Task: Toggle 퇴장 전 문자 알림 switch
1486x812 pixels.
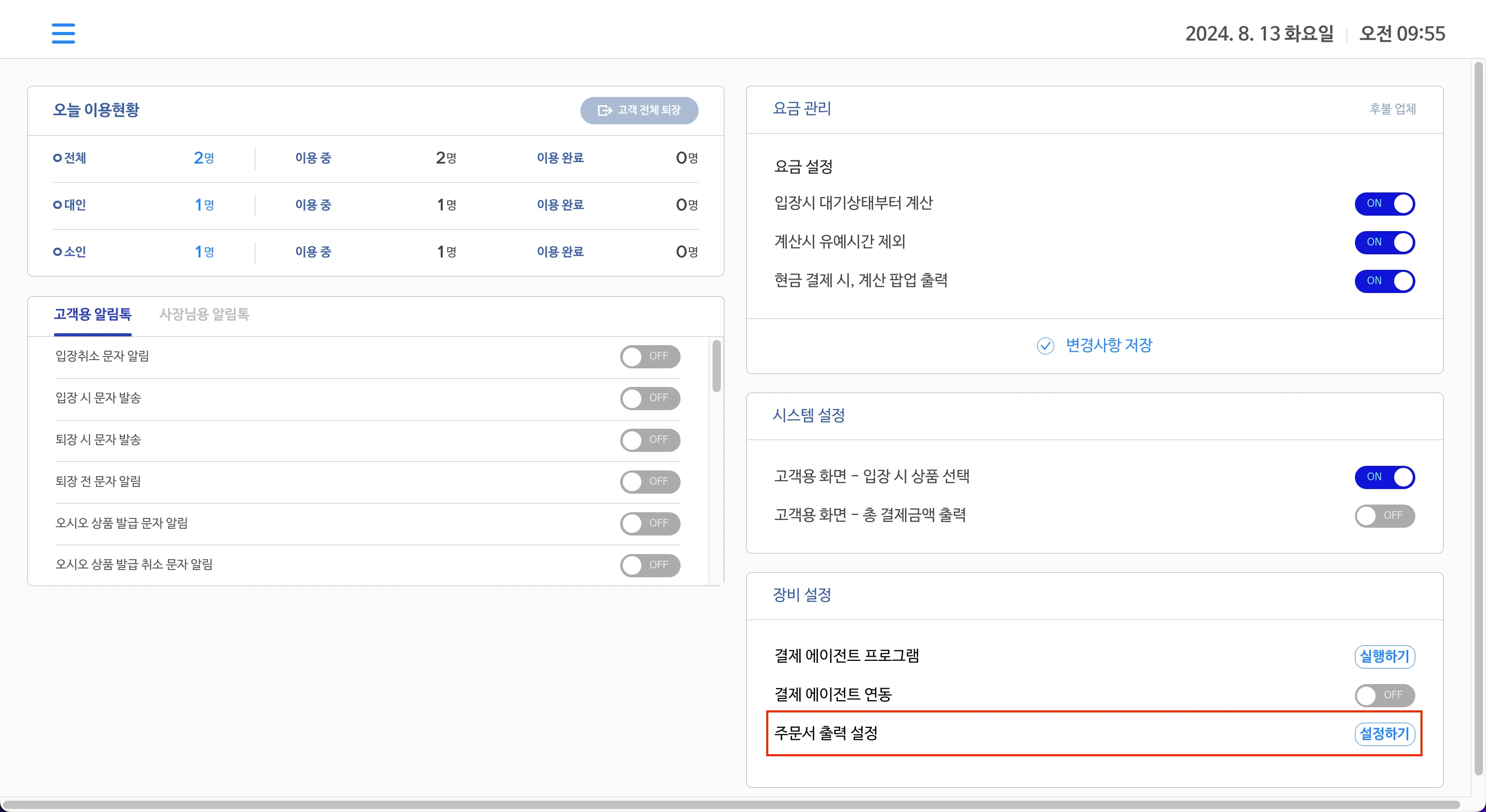Action: click(x=650, y=481)
